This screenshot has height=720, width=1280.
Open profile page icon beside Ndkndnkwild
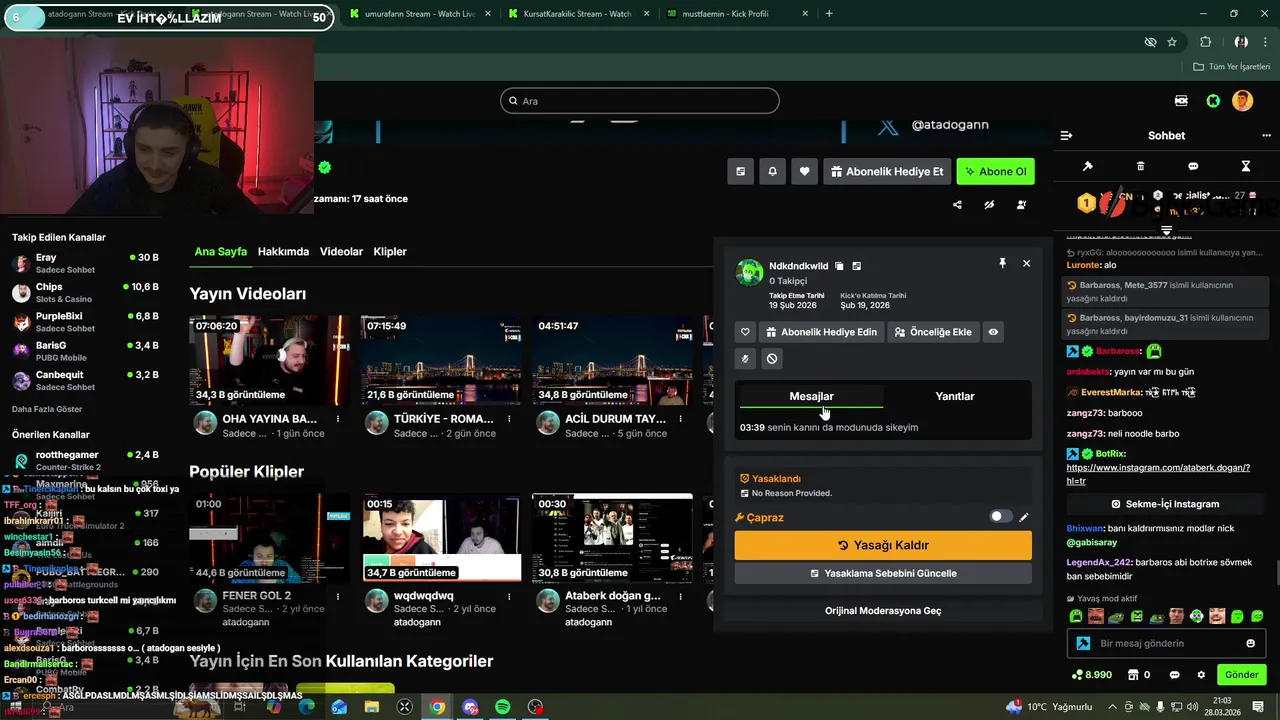(x=857, y=266)
